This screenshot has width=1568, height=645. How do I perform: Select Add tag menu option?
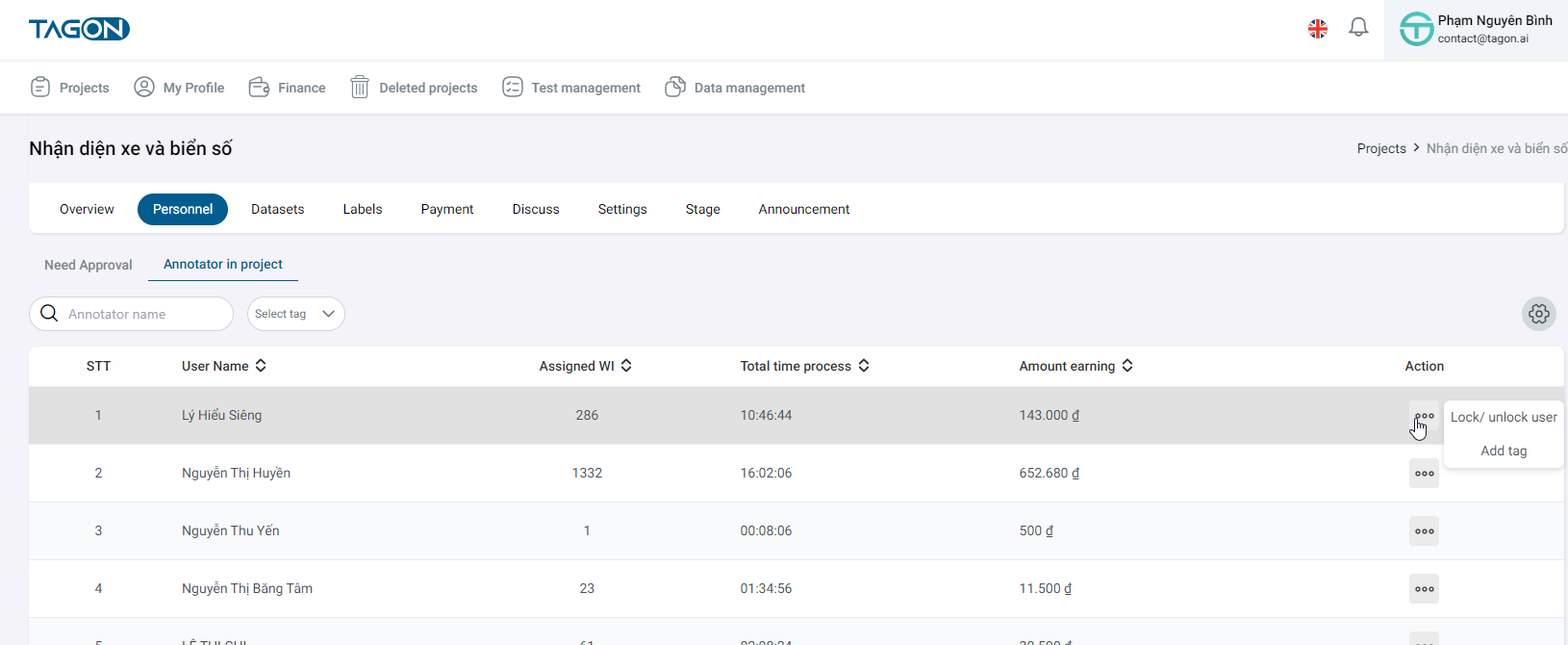tap(1503, 451)
